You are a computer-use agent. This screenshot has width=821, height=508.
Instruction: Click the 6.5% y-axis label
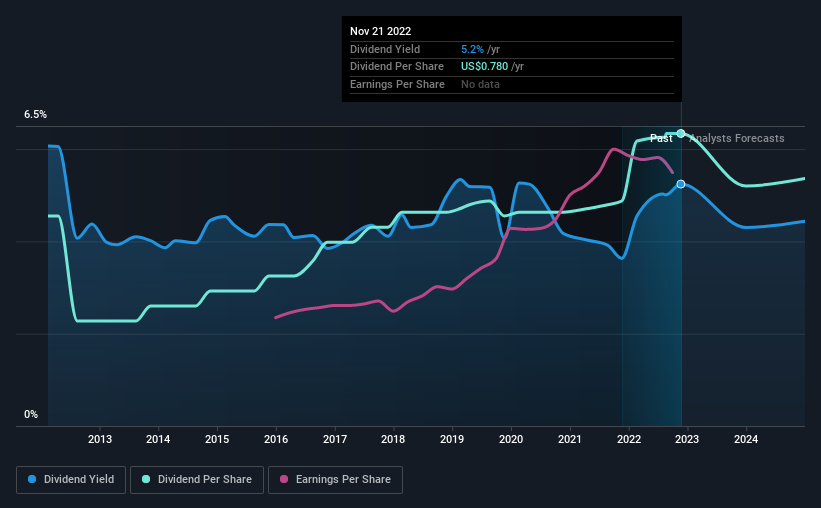click(x=35, y=115)
